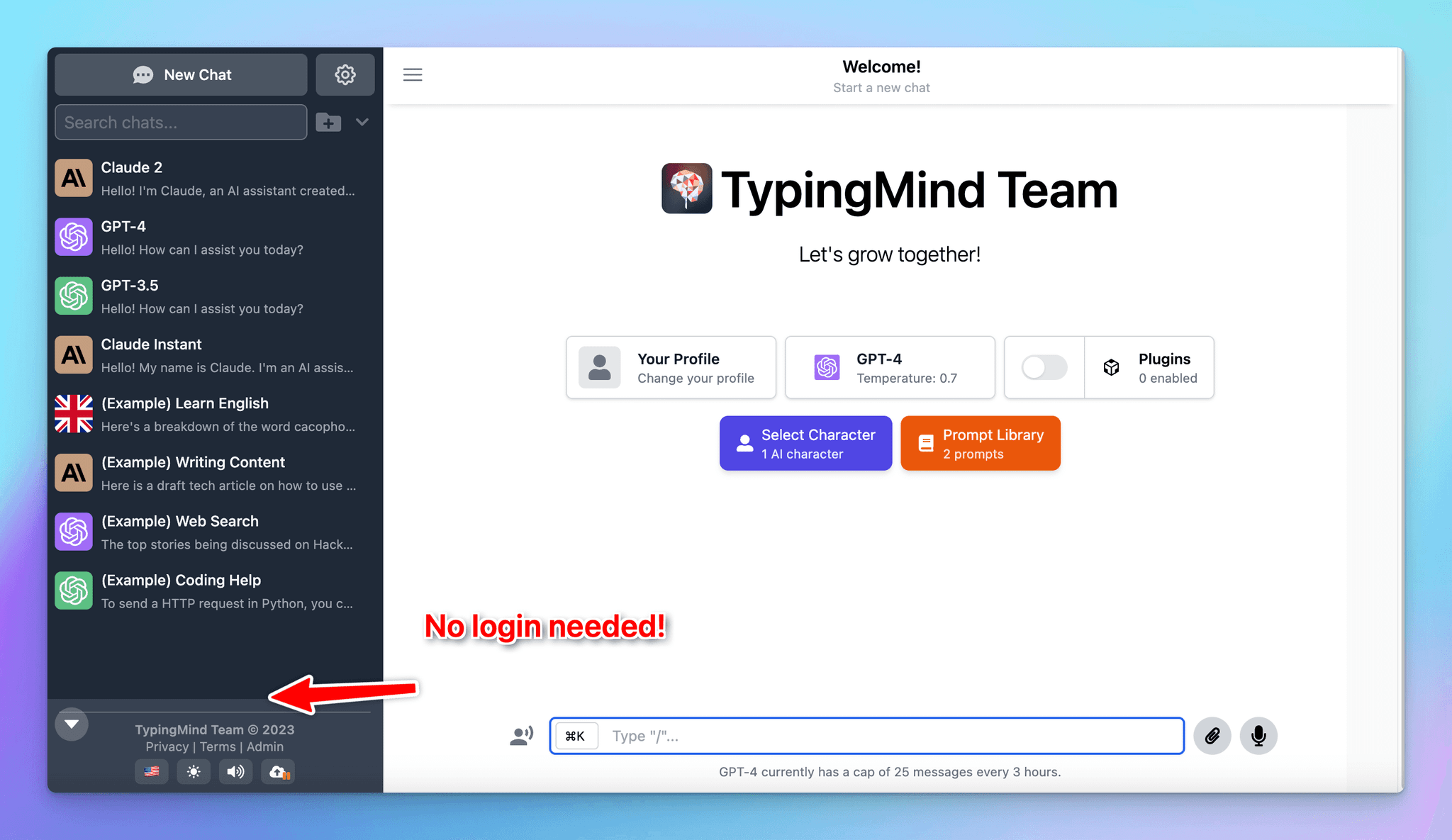Click the UK flag Learn English icon
The width and height of the screenshot is (1452, 840).
pos(74,413)
